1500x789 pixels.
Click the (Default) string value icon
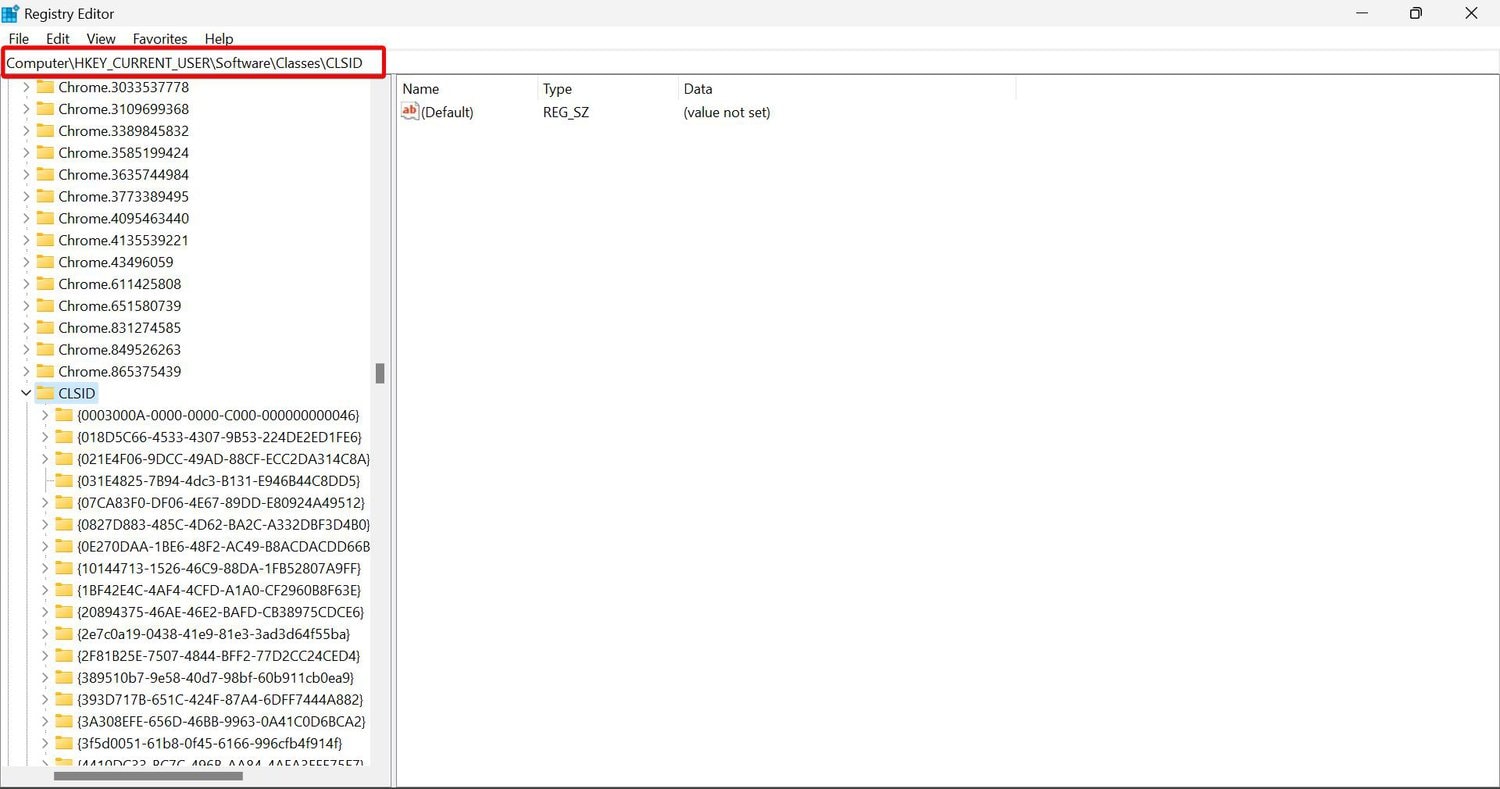(x=410, y=112)
